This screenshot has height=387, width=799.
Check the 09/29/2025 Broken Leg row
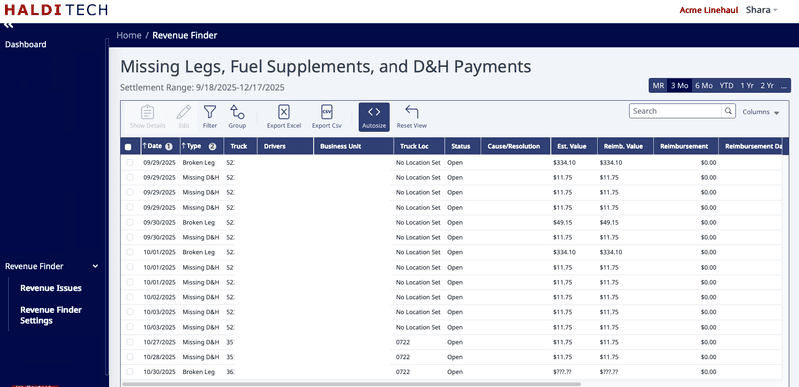pos(129,163)
